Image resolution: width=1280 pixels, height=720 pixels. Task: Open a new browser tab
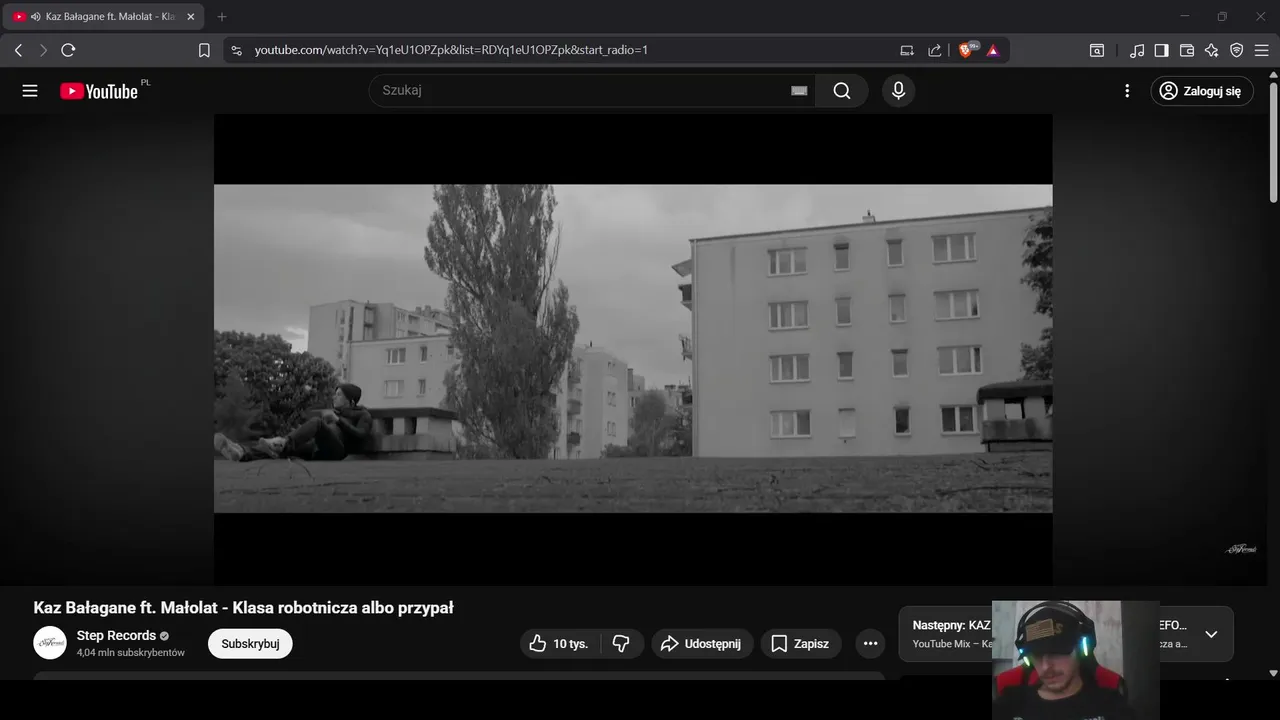[x=222, y=17]
